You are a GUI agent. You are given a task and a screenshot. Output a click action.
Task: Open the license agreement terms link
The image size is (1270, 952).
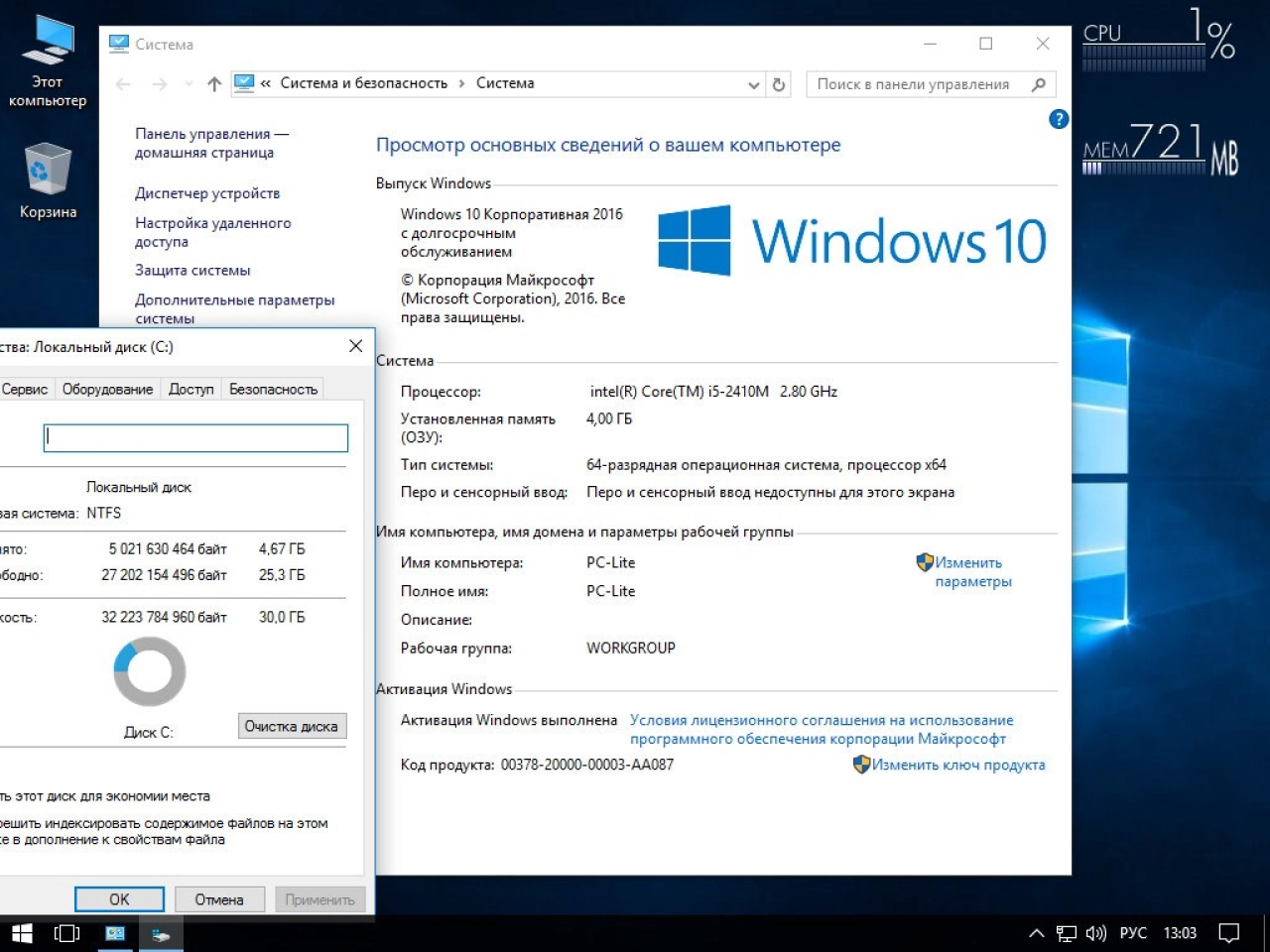[822, 729]
